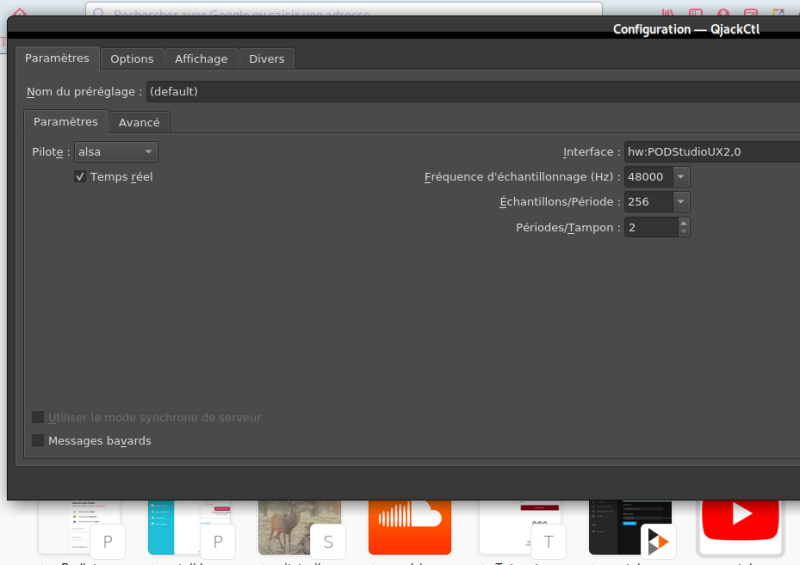Click the Nom du préréglage label
This screenshot has width=800, height=565.
[x=84, y=92]
